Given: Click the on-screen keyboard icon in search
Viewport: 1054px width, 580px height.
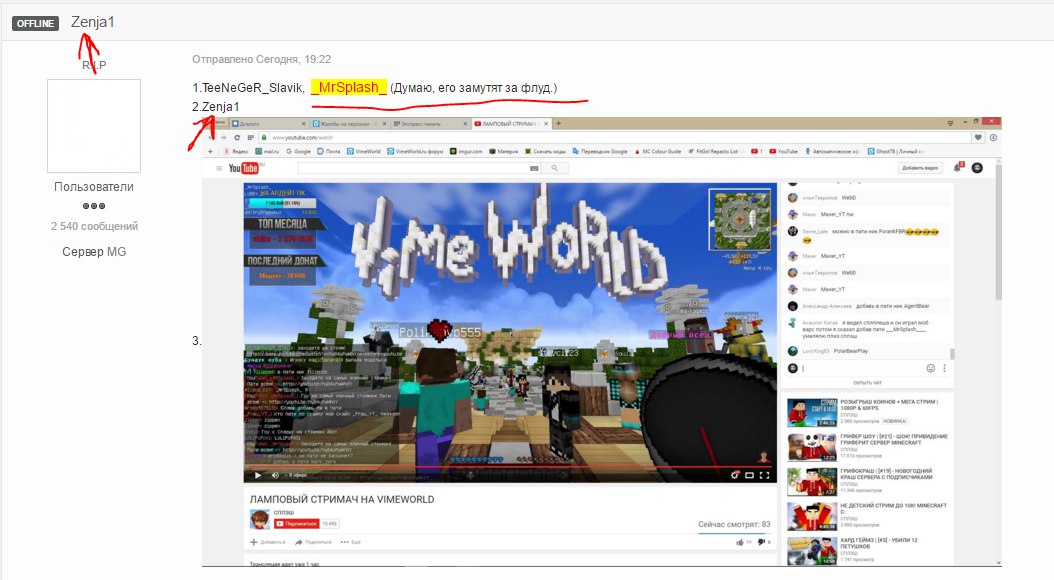Looking at the screenshot, I should click(534, 168).
